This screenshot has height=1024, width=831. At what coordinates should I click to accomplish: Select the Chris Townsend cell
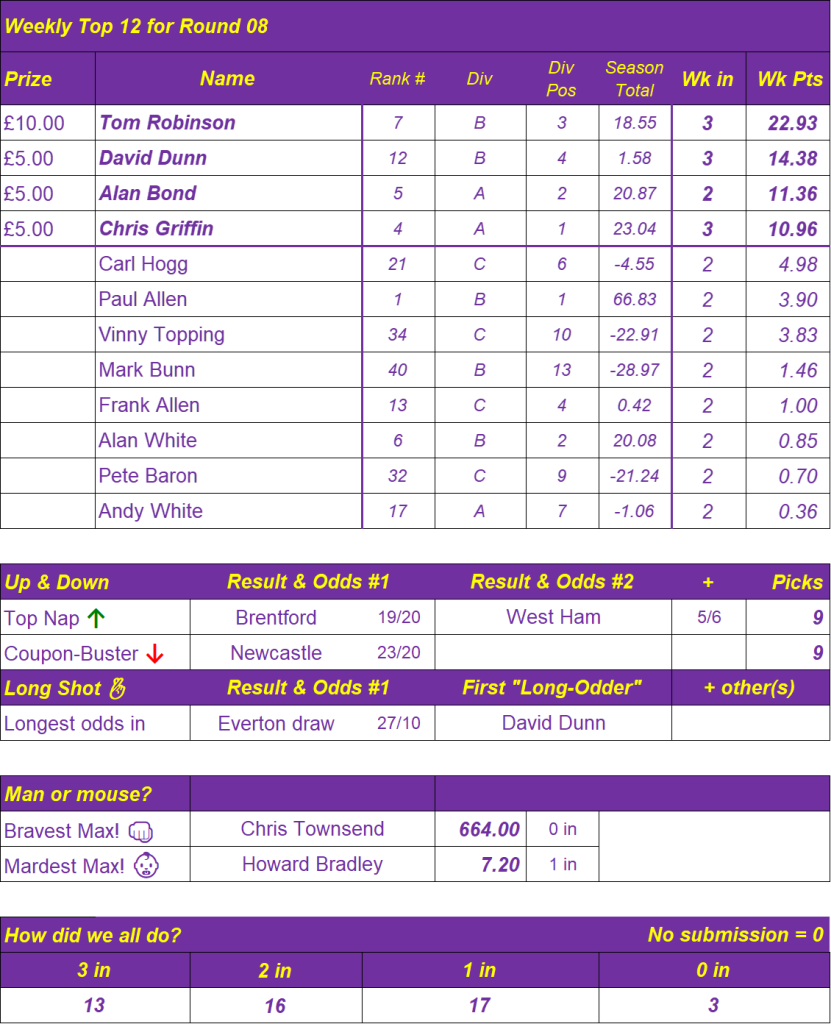click(312, 829)
